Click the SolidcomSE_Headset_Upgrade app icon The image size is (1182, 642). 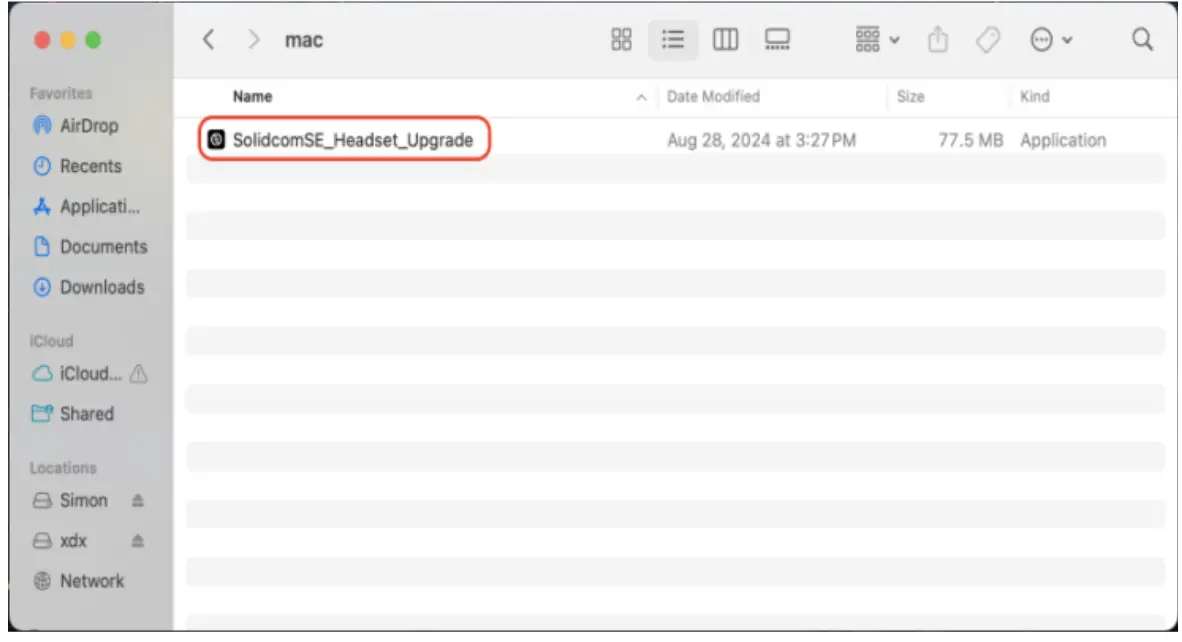pos(216,139)
